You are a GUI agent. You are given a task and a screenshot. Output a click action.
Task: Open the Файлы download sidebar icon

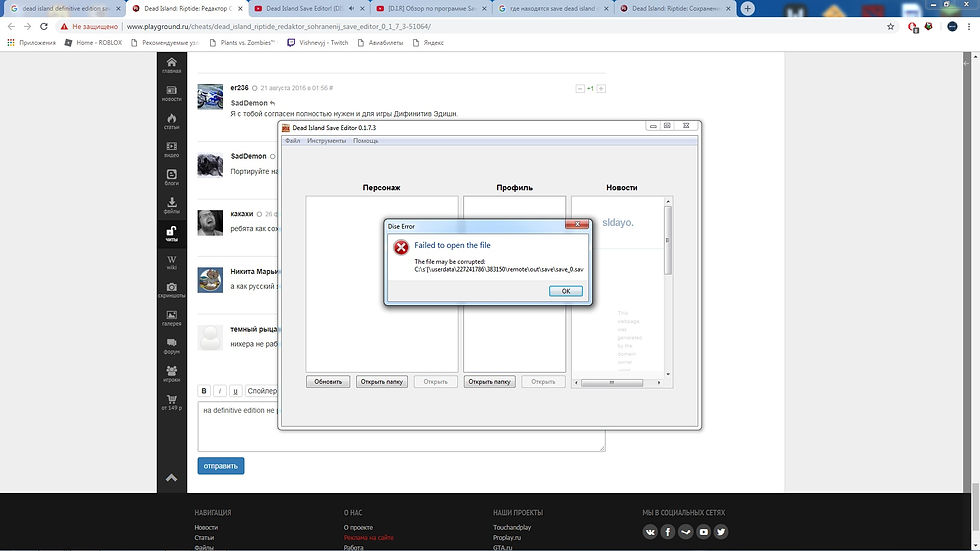[171, 206]
